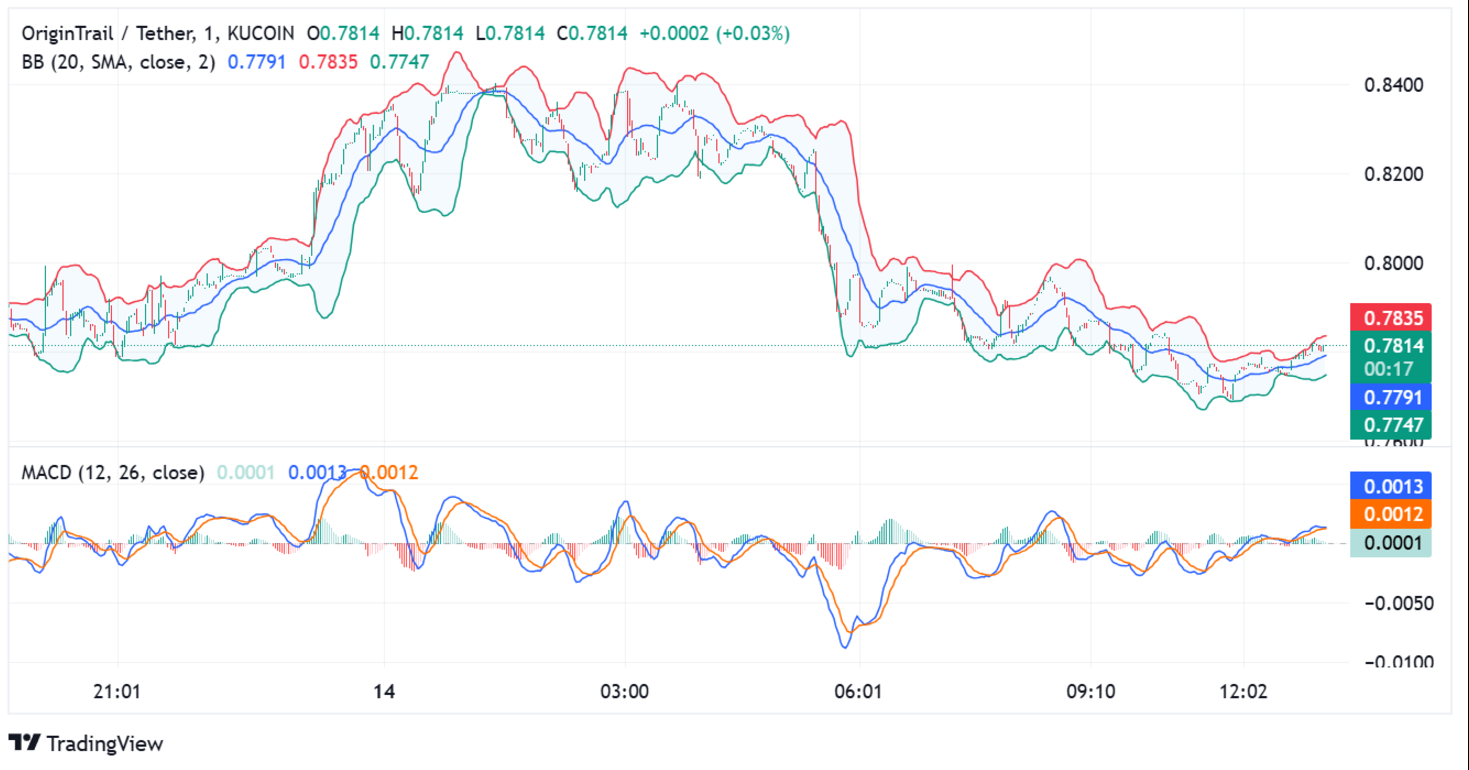Click the teal 0.7747 lower band price label
The width and height of the screenshot is (1469, 770).
click(x=1391, y=424)
